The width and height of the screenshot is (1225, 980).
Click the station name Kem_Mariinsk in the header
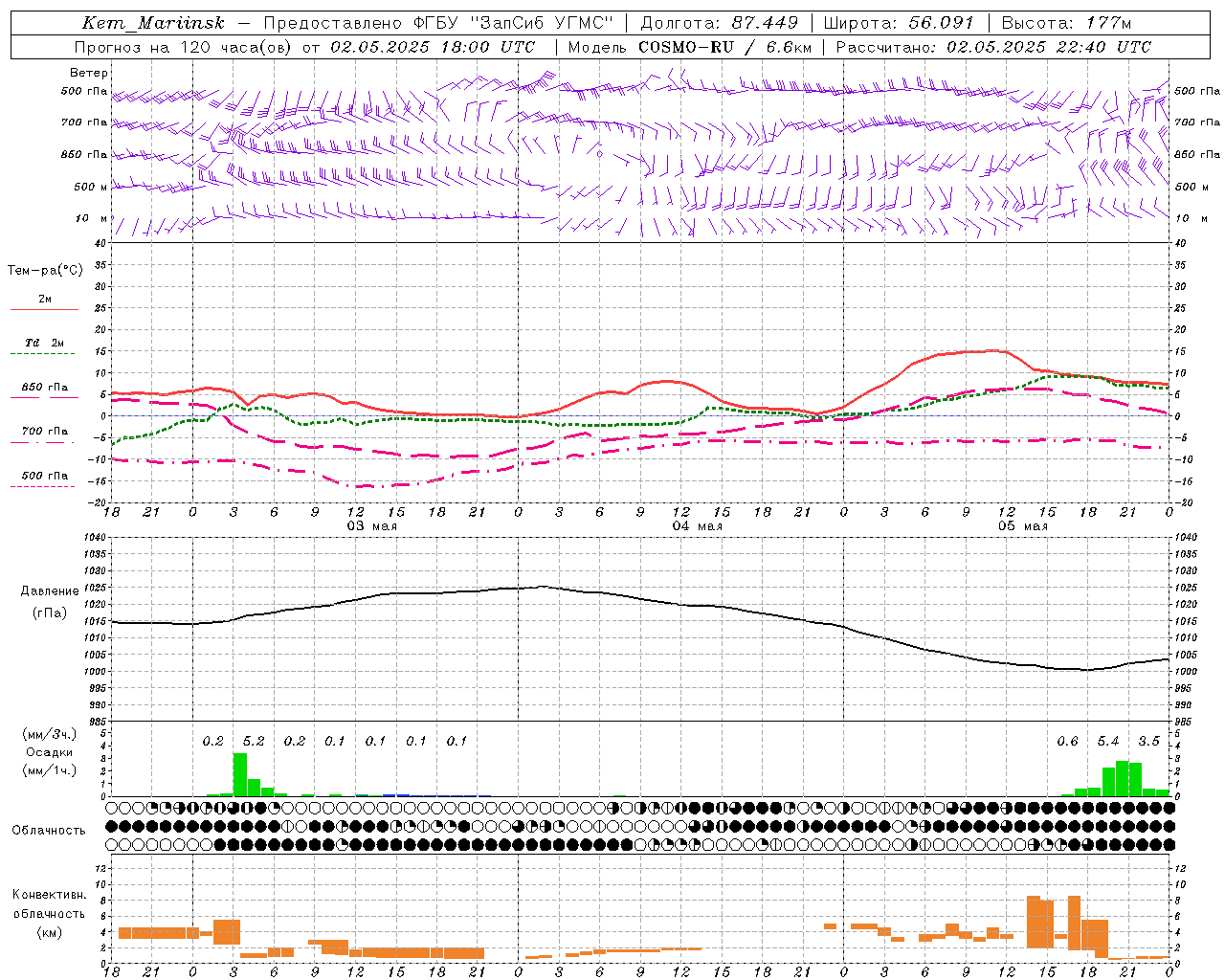(154, 23)
